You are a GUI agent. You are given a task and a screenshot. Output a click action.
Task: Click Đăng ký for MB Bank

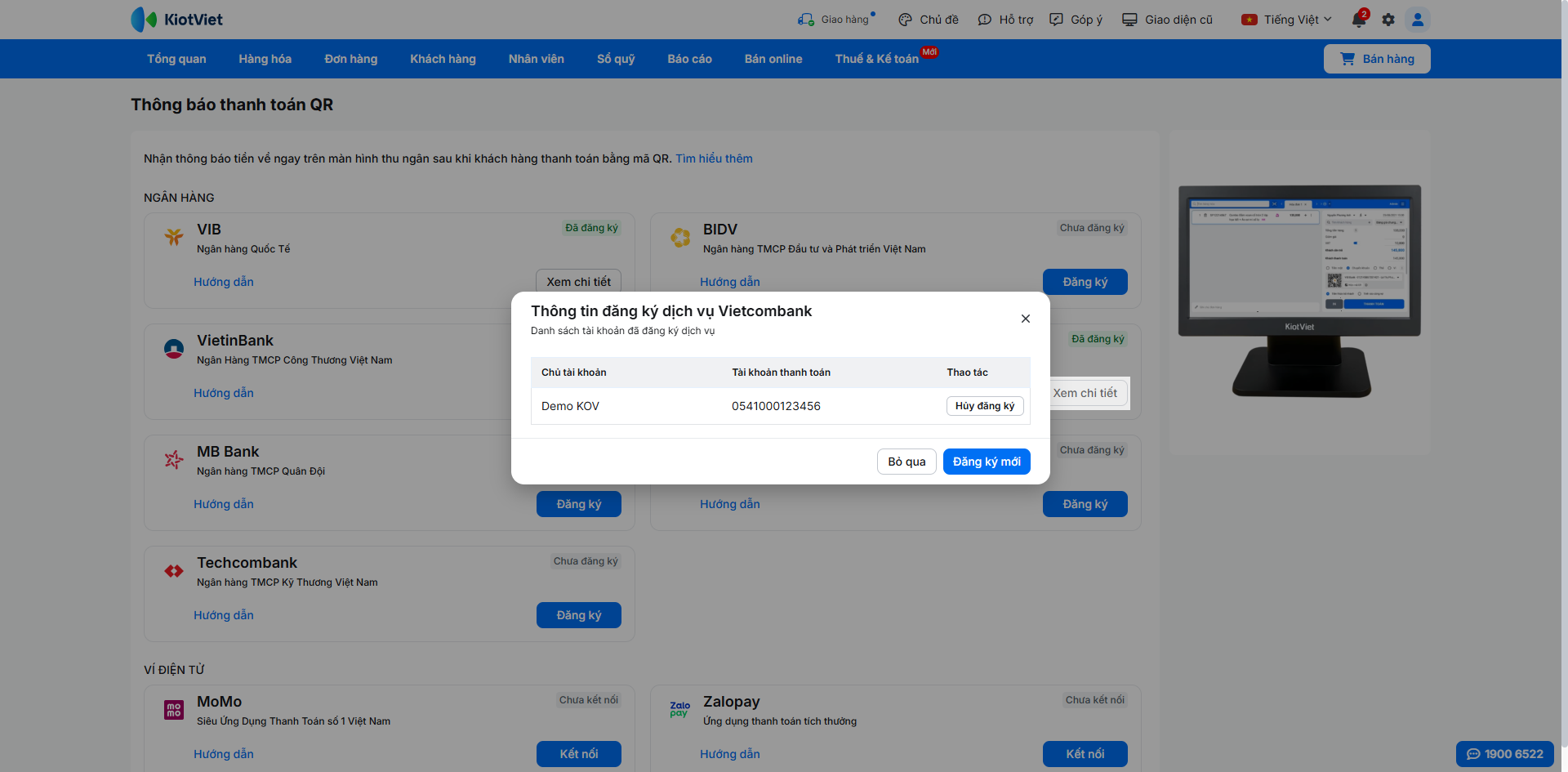[579, 504]
